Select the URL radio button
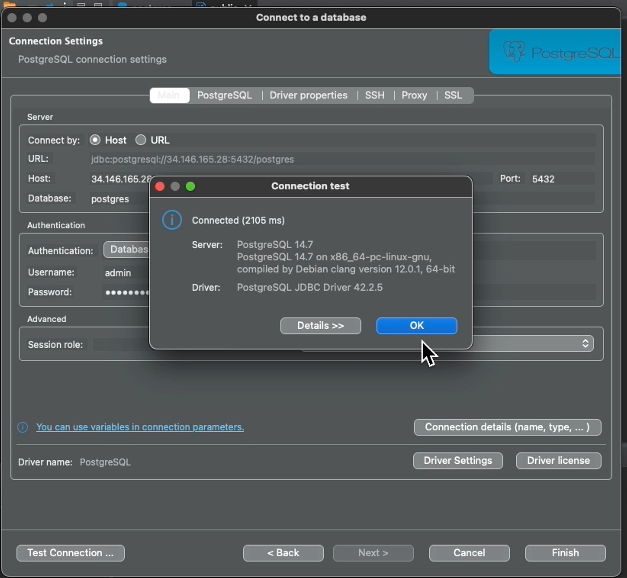Screen dimensions: 627x578 140,140
